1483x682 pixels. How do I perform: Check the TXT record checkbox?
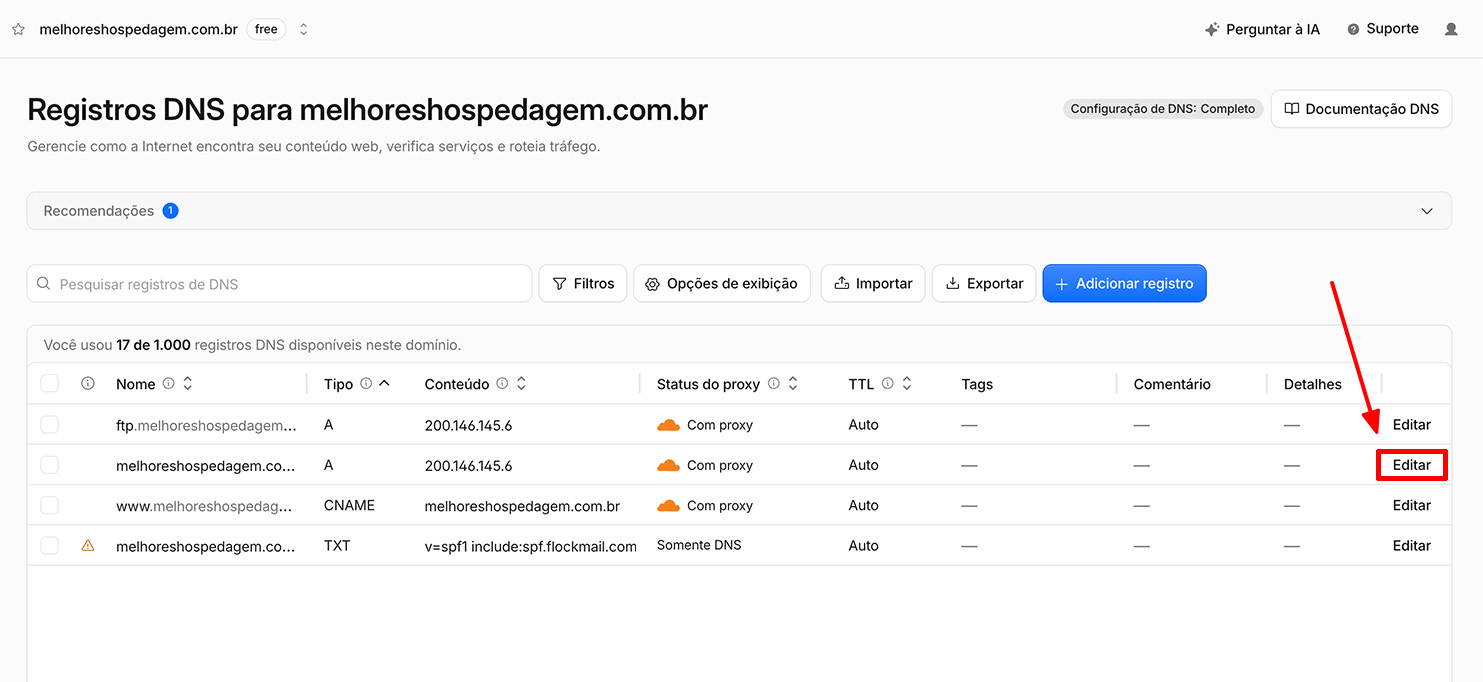click(x=50, y=545)
